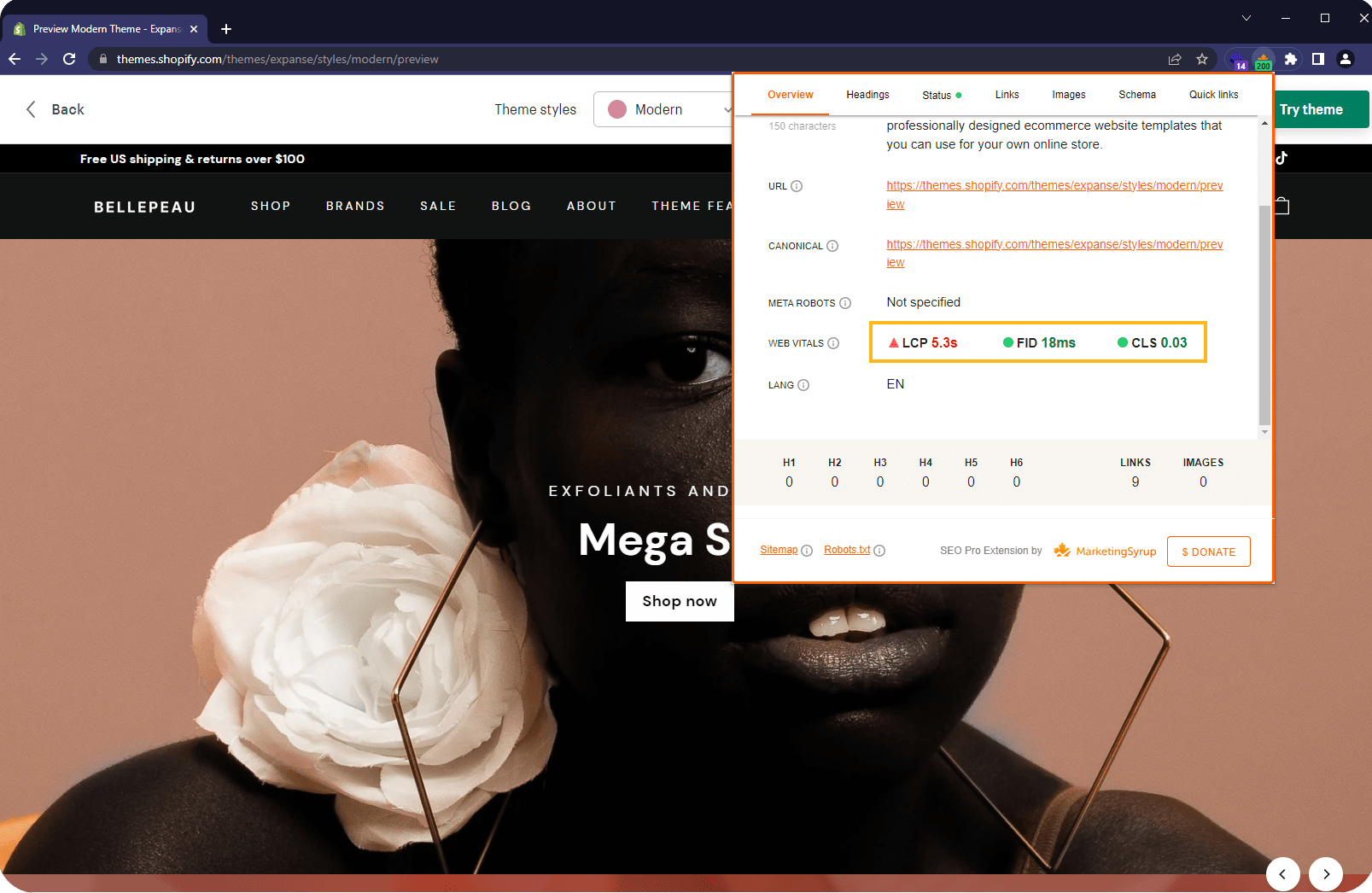1372x893 pixels.
Task: Open Chrome profile avatar
Action: 1346,59
